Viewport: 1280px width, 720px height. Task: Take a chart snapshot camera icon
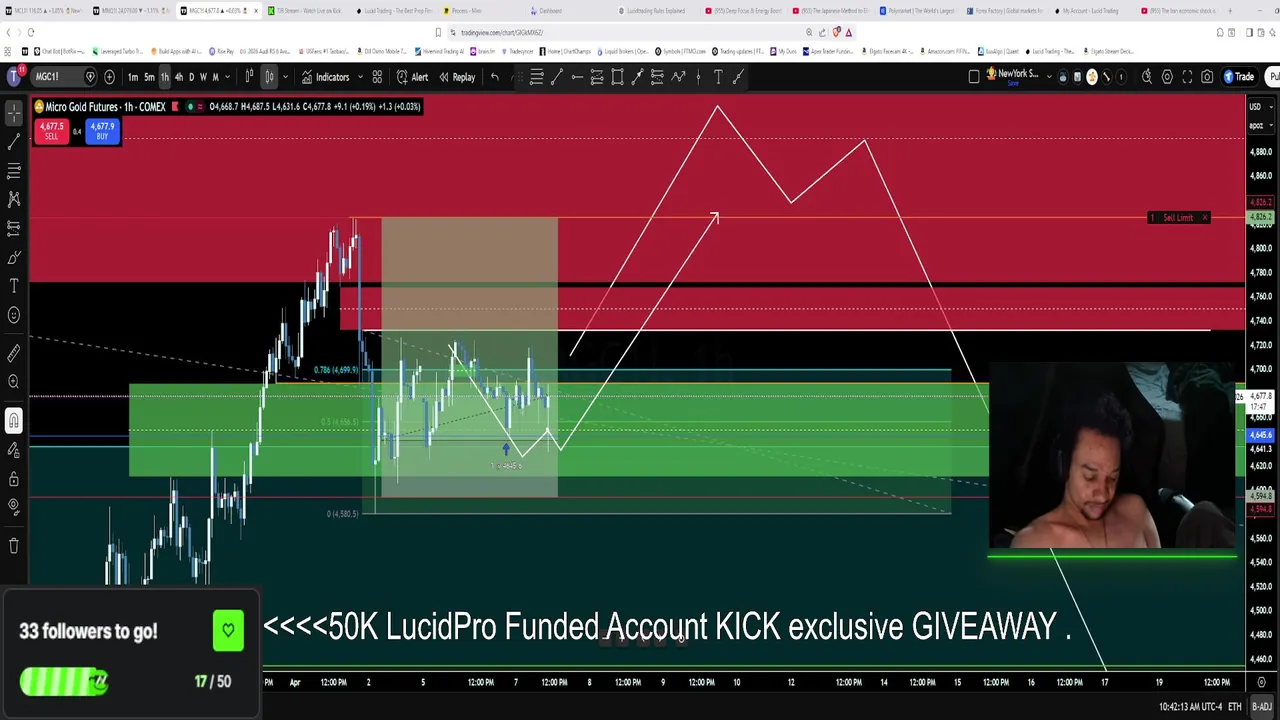coord(1207,77)
